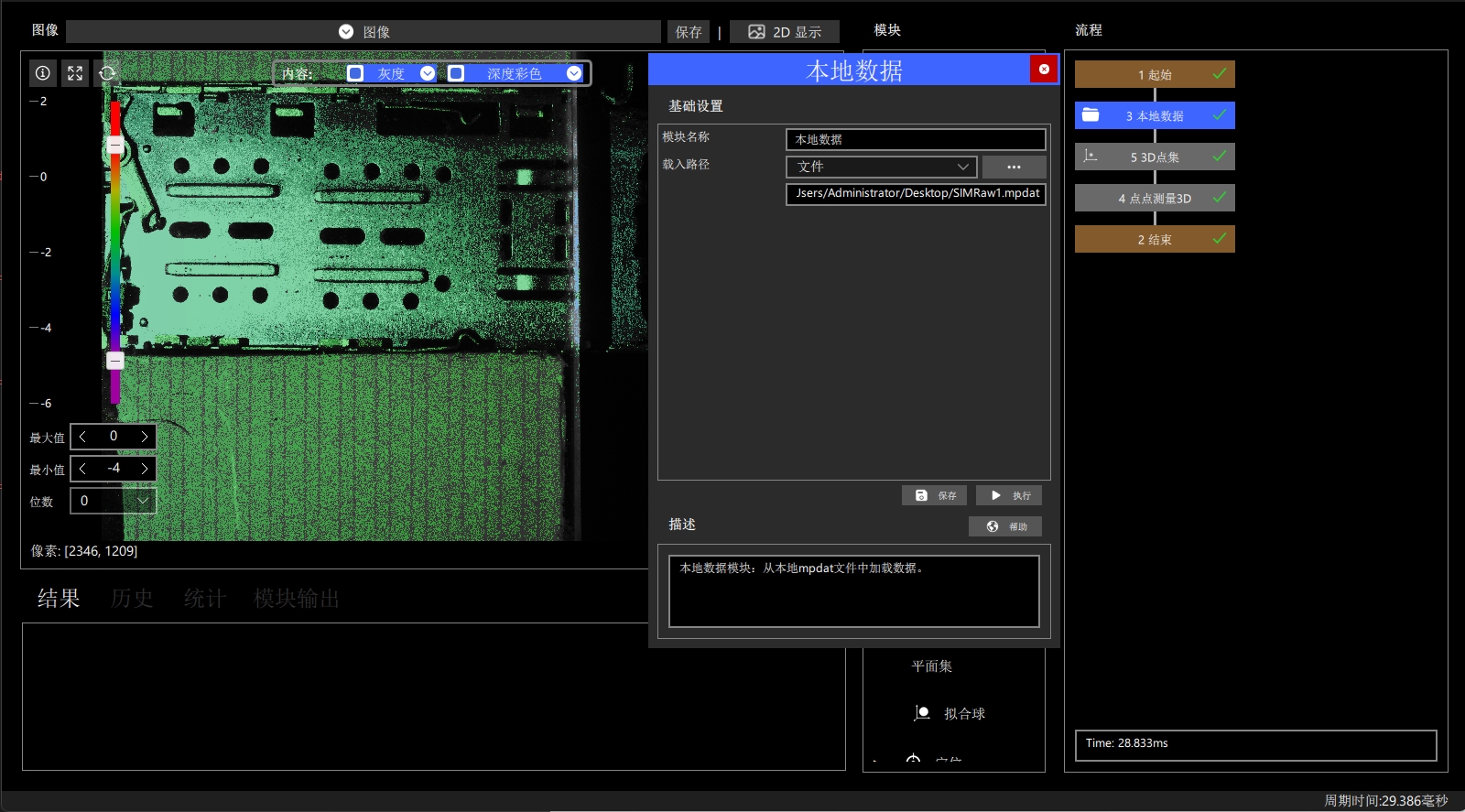Click the 描述 description text box
Image resolution: width=1465 pixels, height=812 pixels.
click(x=854, y=591)
